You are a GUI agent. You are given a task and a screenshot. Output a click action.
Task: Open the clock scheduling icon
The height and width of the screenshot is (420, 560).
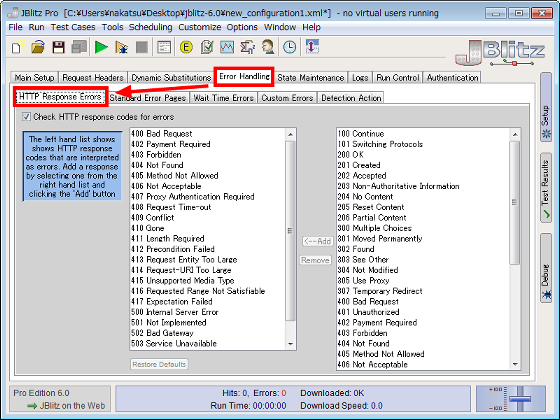tap(289, 47)
